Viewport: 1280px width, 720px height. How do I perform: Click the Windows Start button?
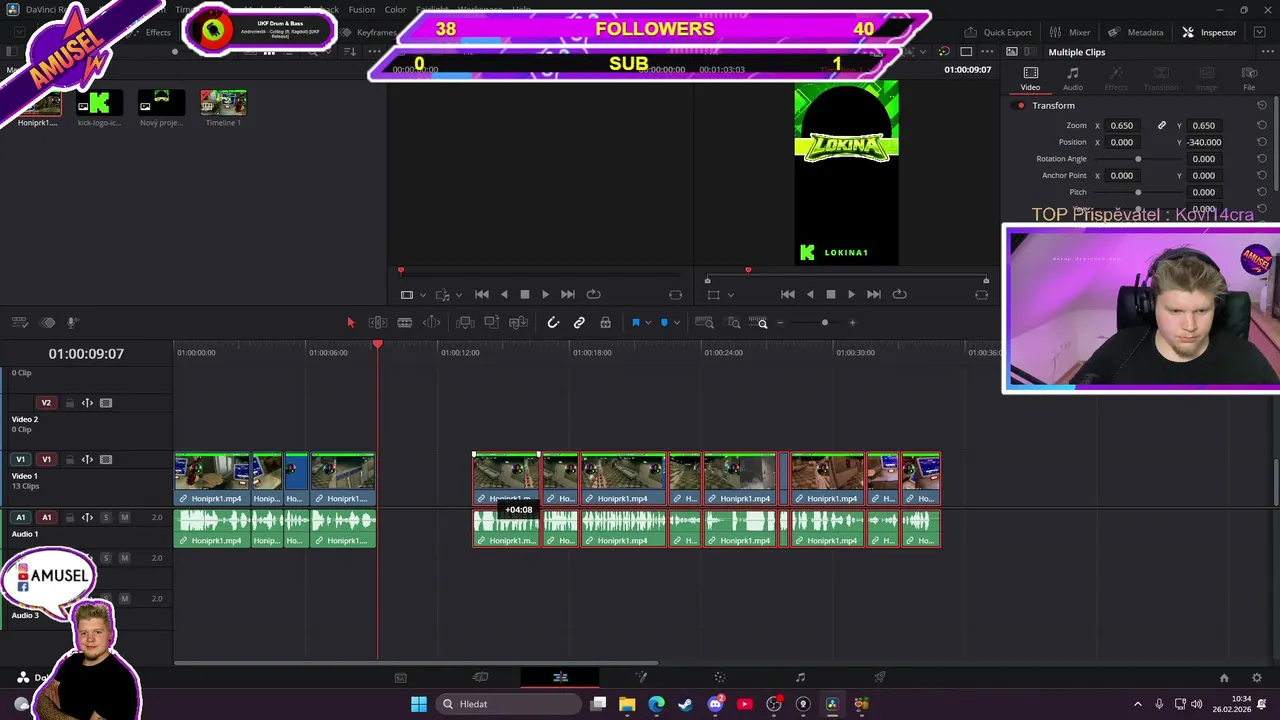(x=419, y=704)
